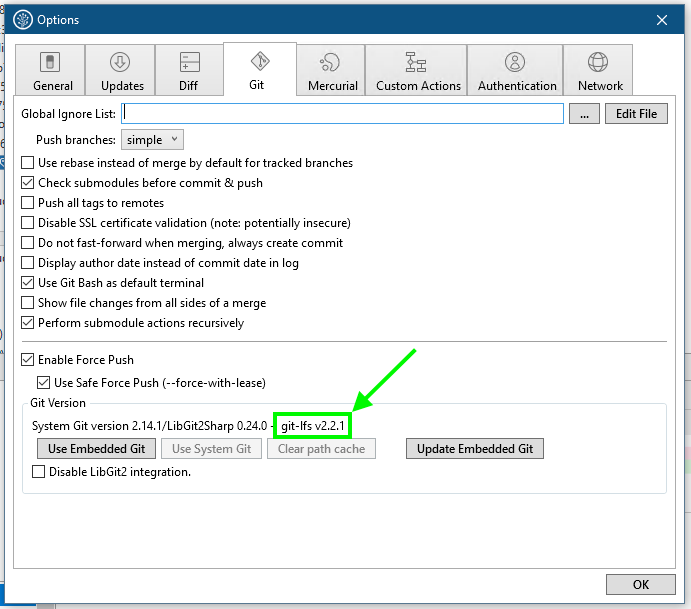Click the Mercurial tab icon
691x609 pixels.
click(330, 62)
